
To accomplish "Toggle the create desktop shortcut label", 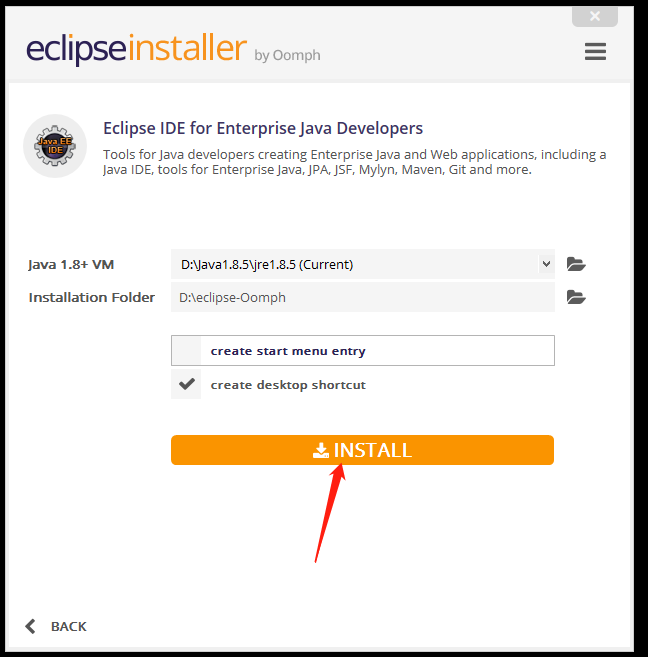I will [x=288, y=385].
